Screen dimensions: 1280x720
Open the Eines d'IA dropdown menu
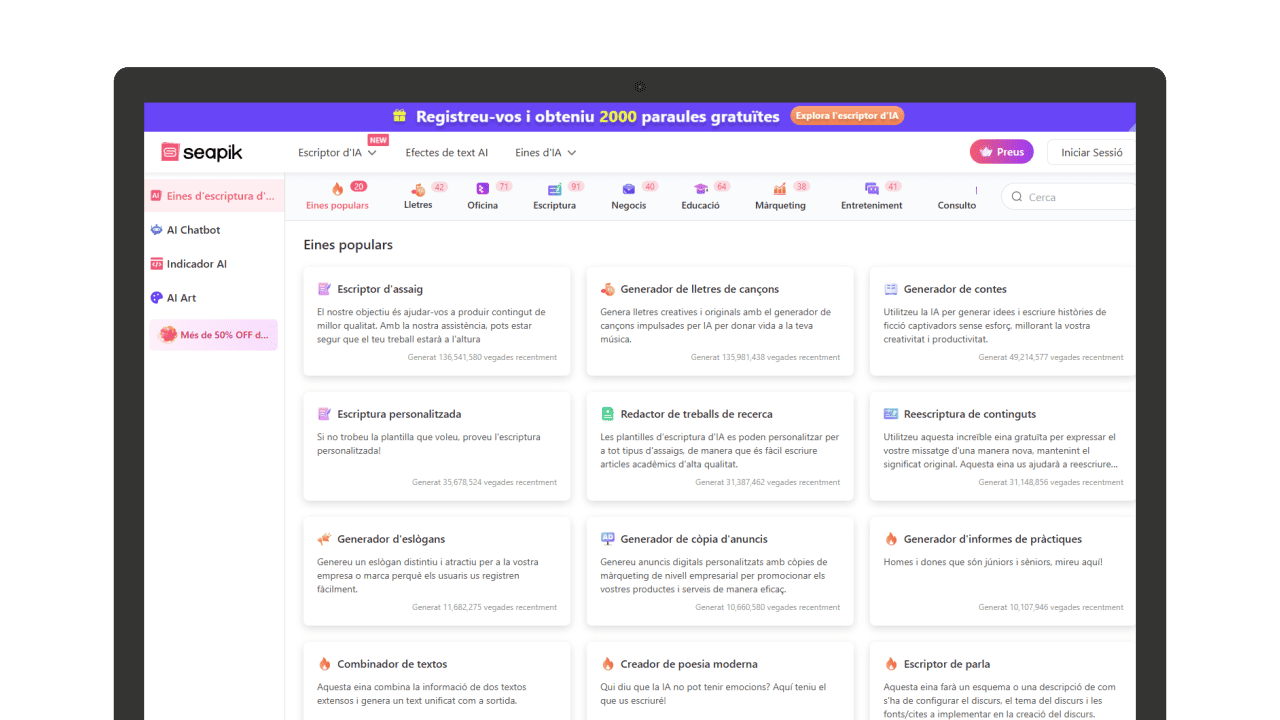[x=546, y=152]
